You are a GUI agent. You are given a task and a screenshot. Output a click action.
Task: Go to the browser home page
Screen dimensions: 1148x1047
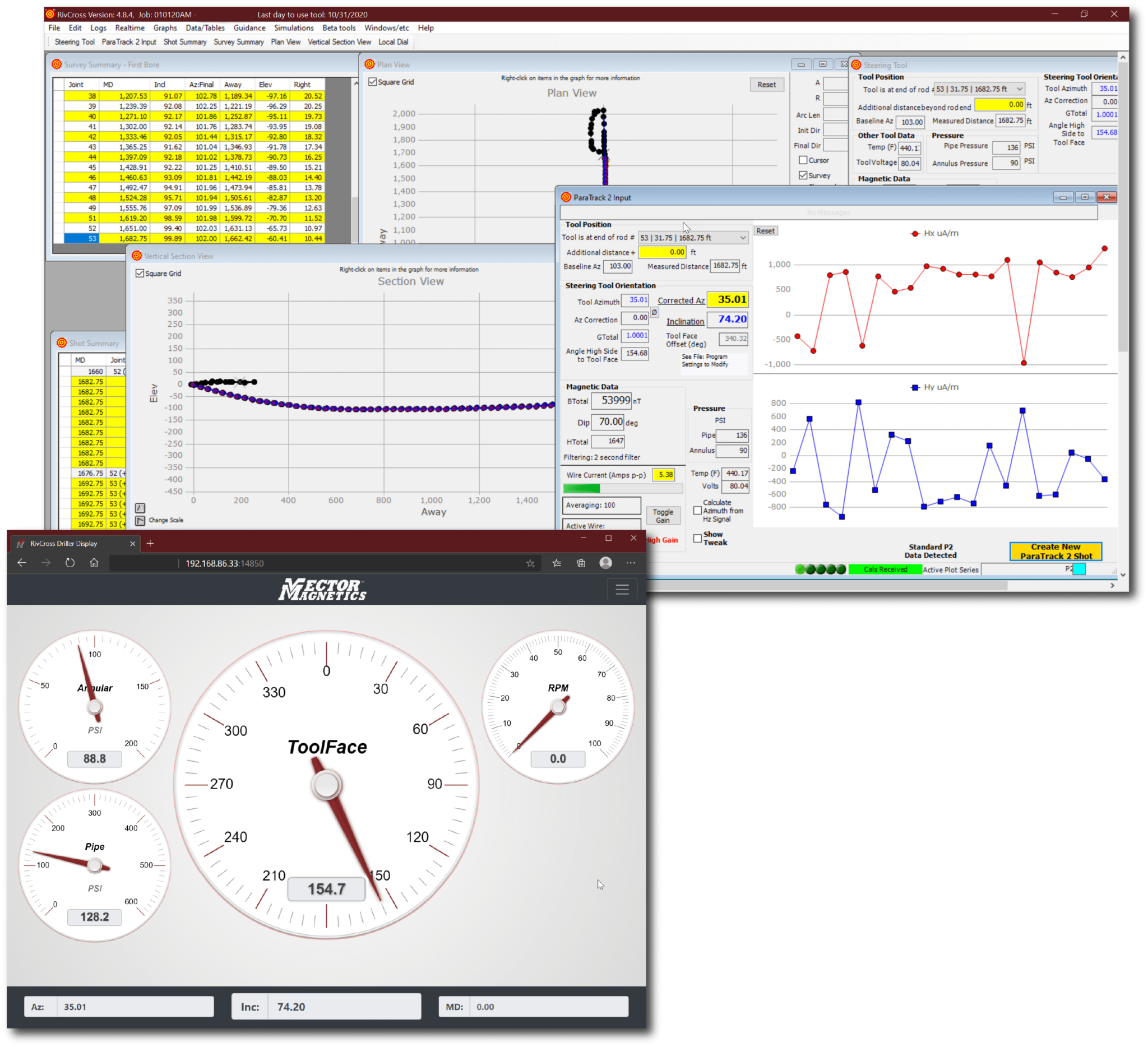click(94, 563)
